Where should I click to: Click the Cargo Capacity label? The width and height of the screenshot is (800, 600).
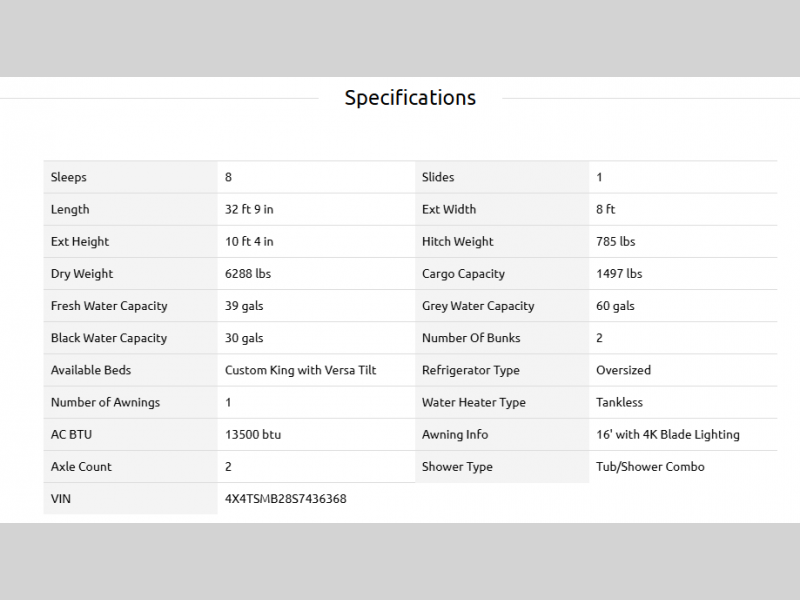point(463,274)
